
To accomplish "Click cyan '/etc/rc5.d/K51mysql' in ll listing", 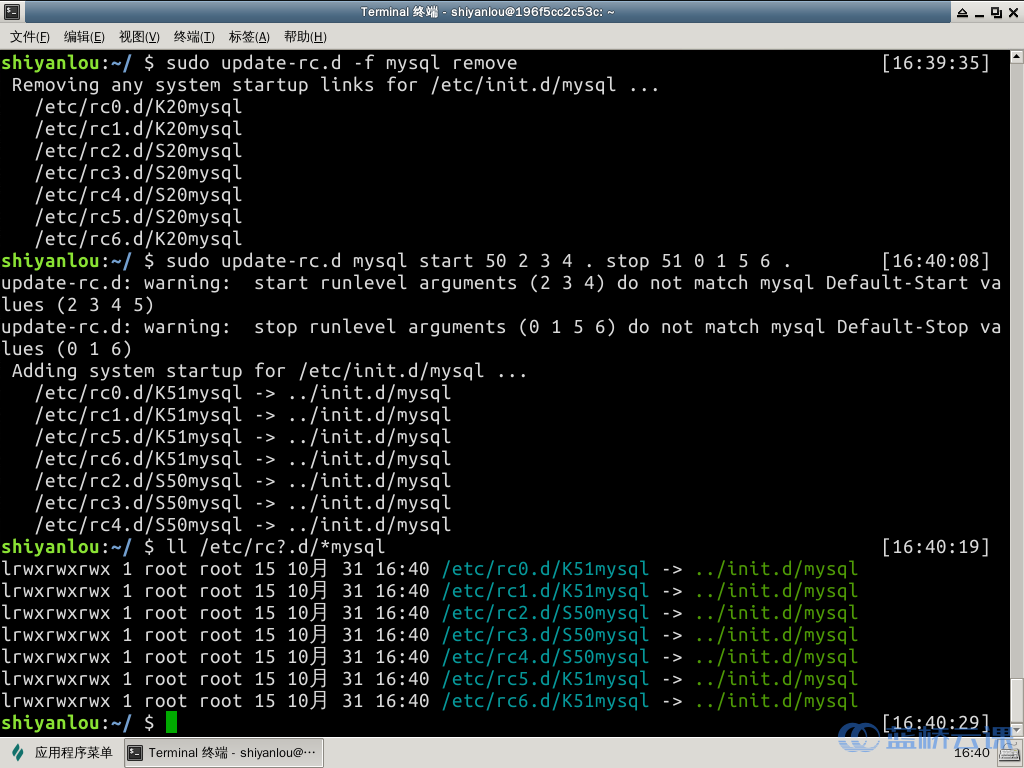I will [545, 679].
